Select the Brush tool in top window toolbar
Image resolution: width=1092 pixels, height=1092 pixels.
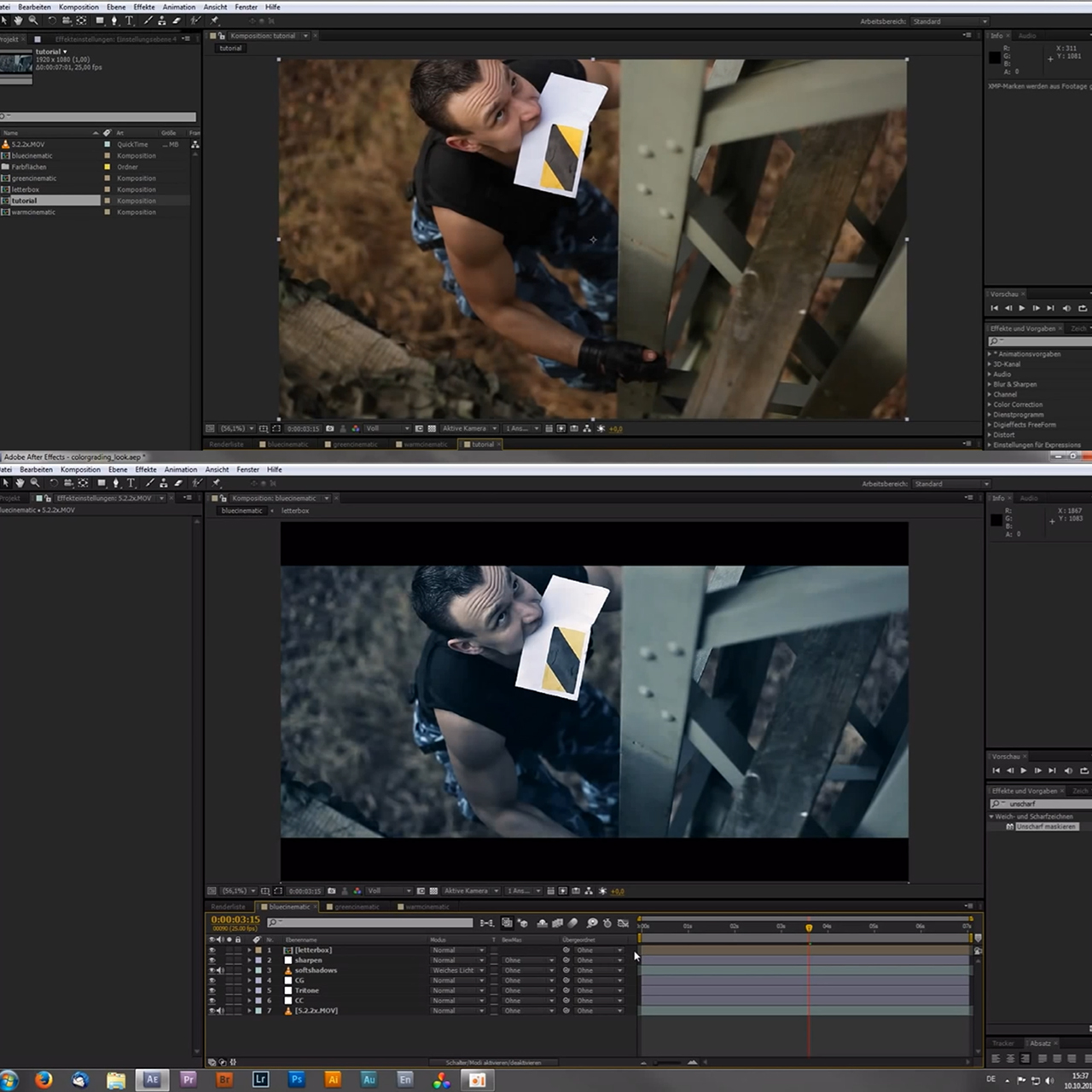click(148, 20)
